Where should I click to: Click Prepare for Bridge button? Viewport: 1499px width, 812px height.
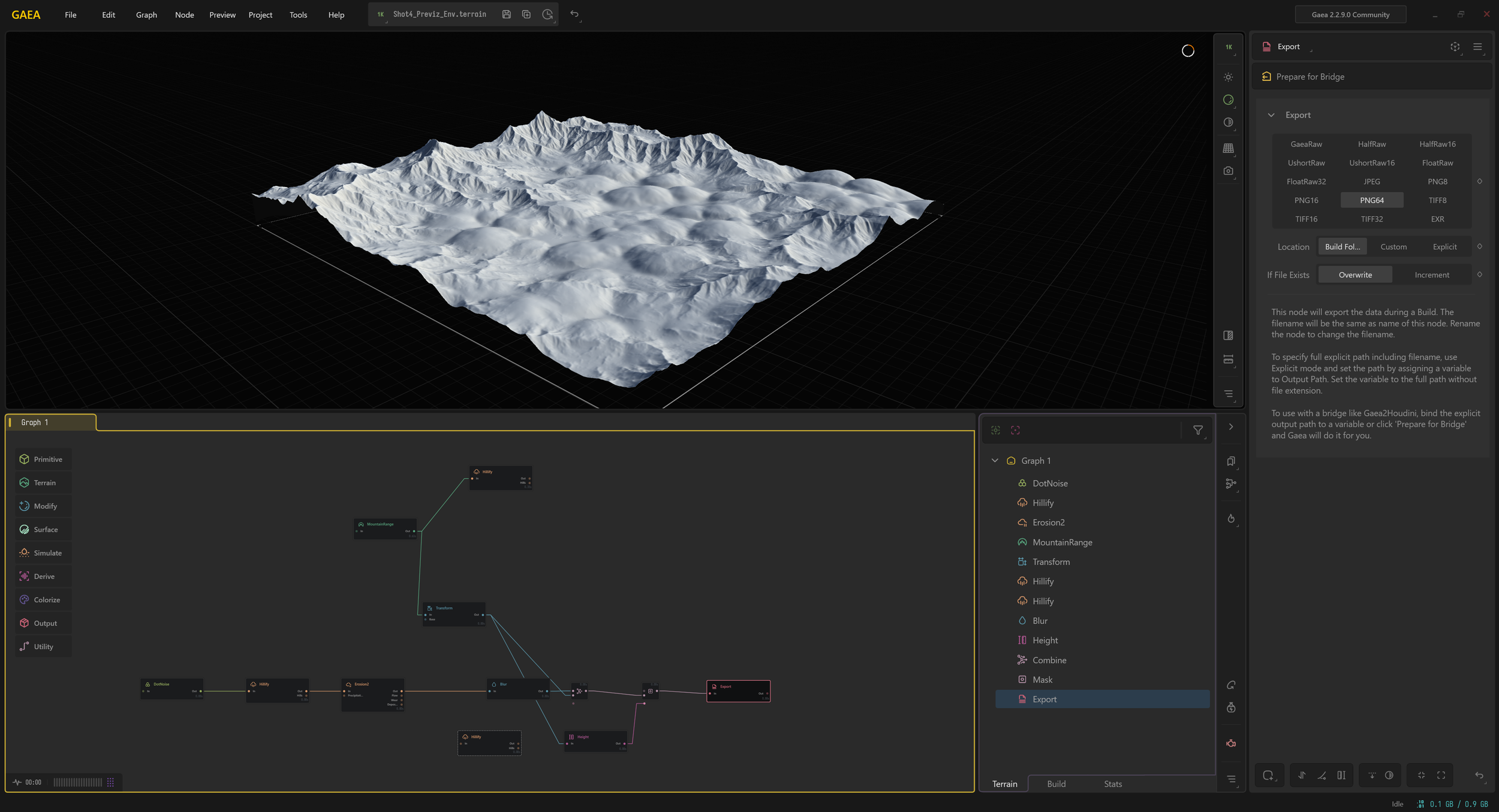(1310, 77)
